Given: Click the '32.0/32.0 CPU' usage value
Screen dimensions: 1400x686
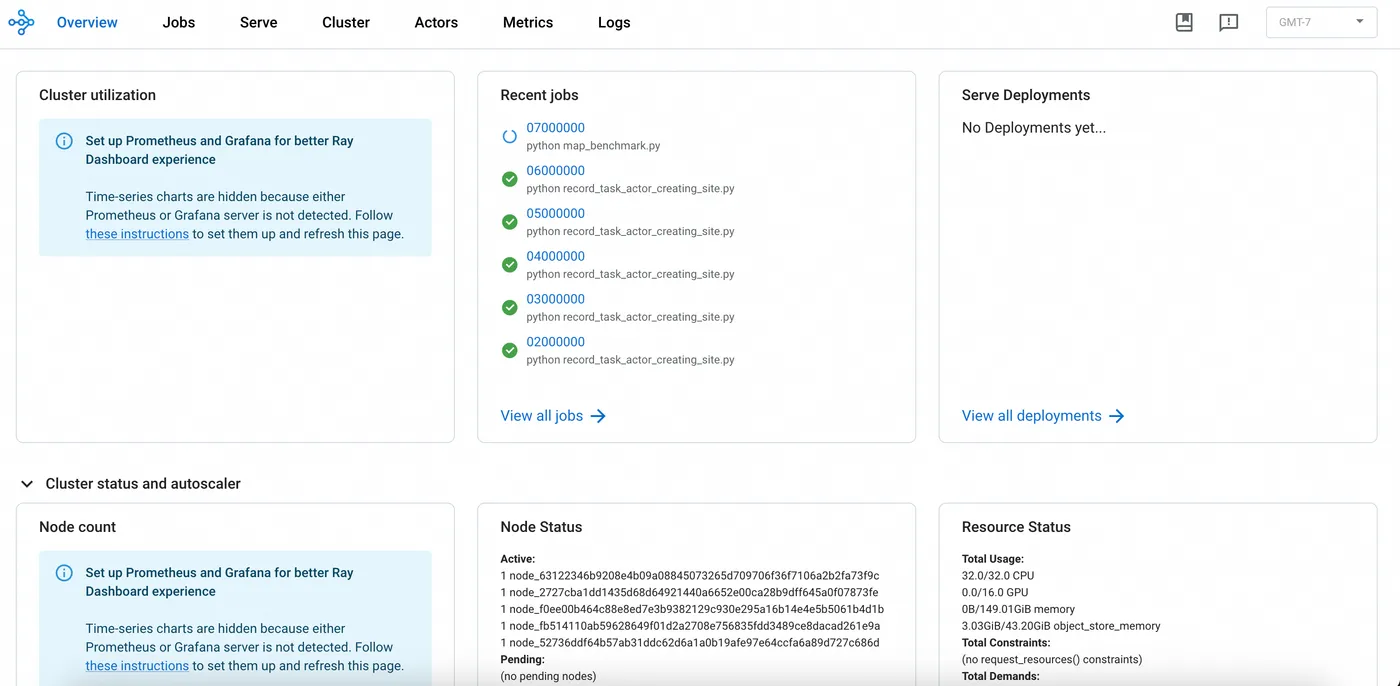Looking at the screenshot, I should coord(998,576).
